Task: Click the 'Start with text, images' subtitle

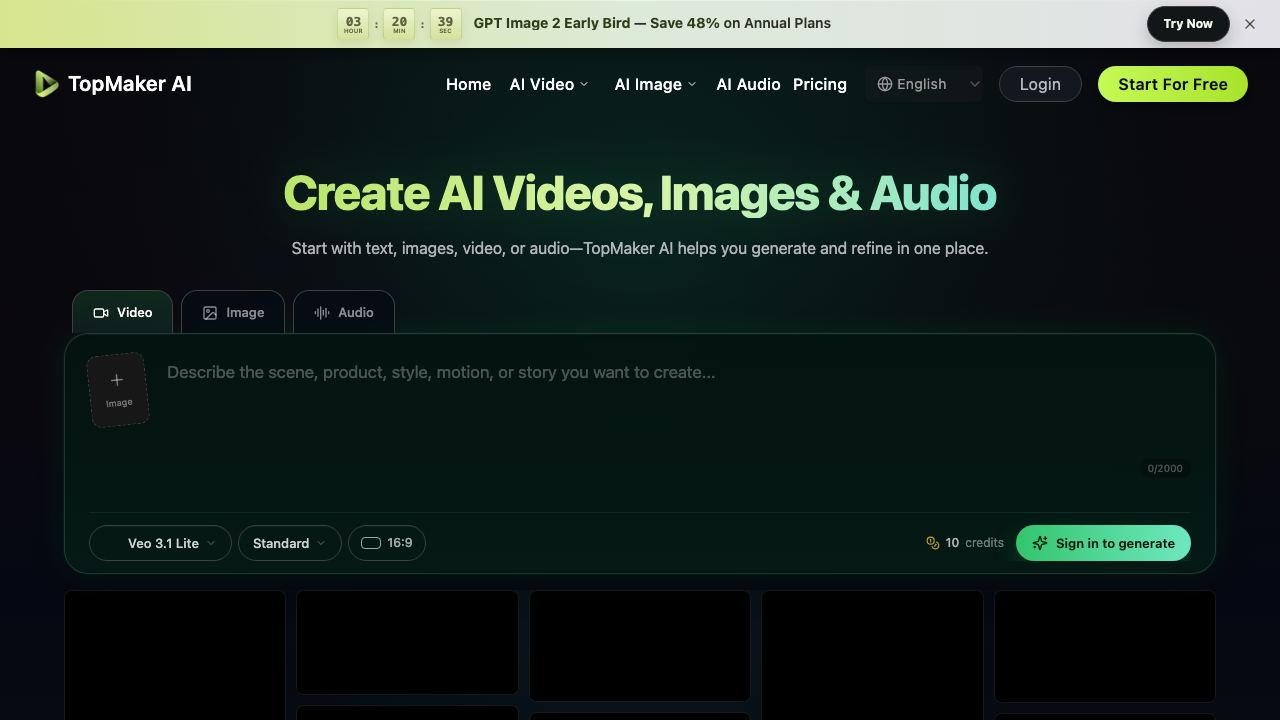Action: pos(640,248)
